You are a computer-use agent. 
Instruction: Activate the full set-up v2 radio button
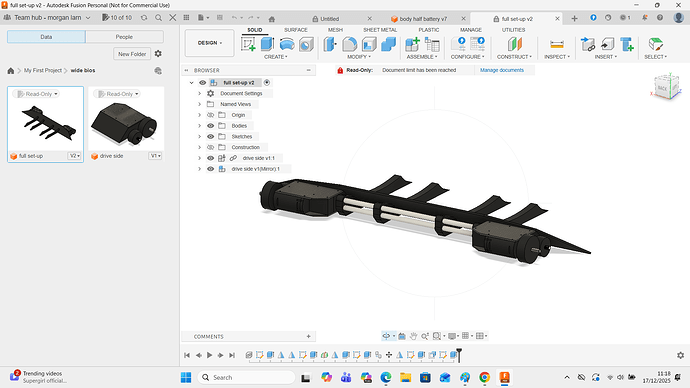coord(267,83)
